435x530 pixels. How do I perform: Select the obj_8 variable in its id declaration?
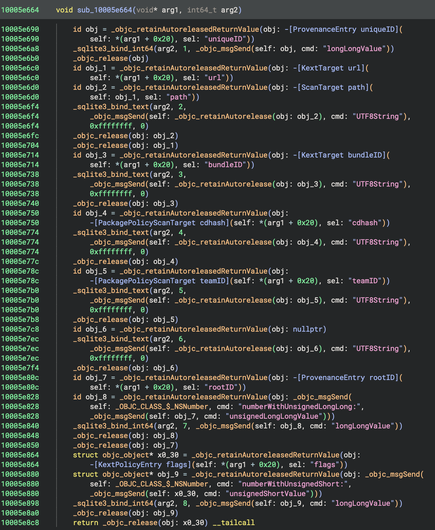point(96,397)
